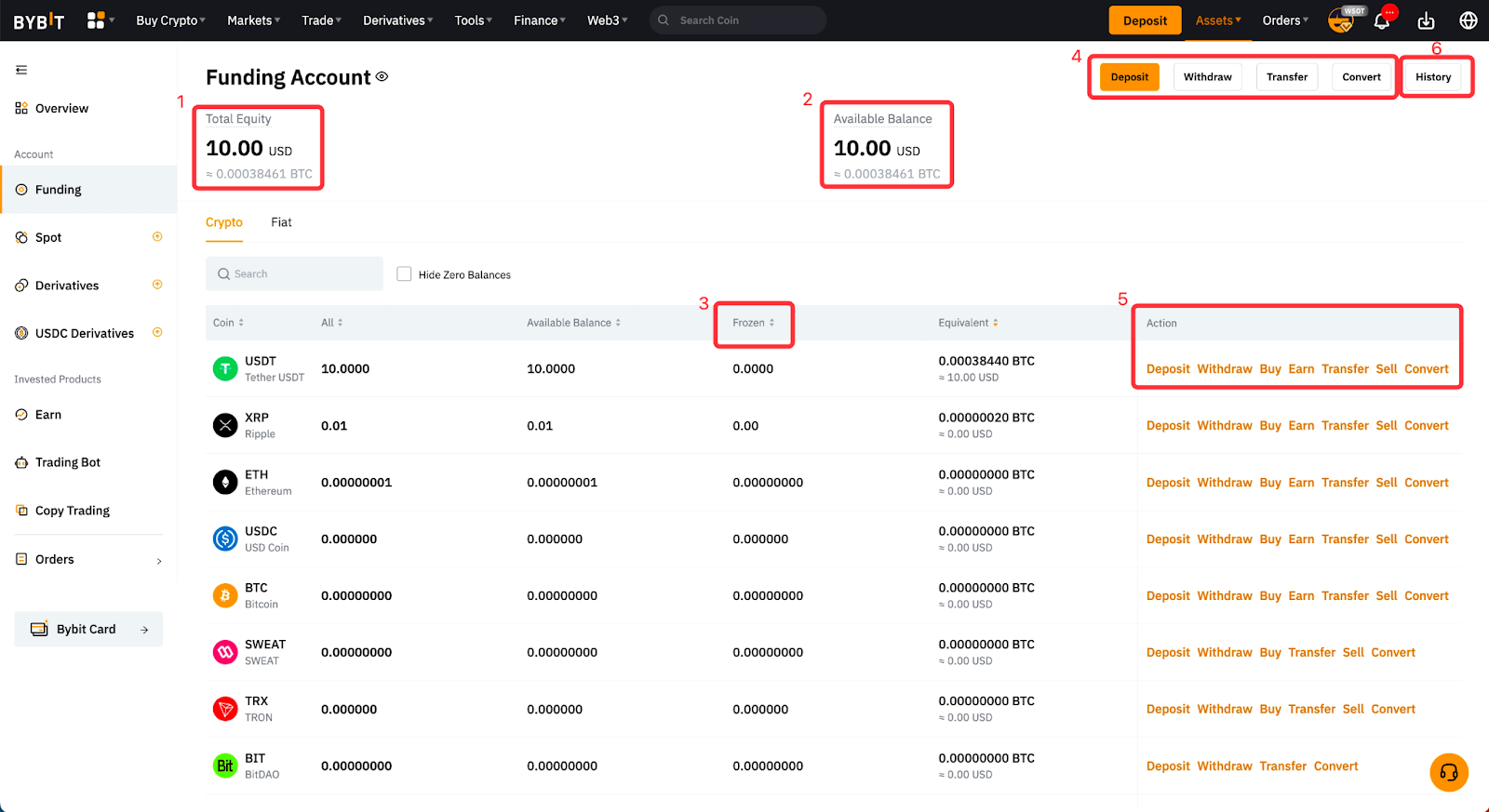Click Transfer in the BTC row
Viewport: 1489px width, 812px height.
pyautogui.click(x=1345, y=596)
